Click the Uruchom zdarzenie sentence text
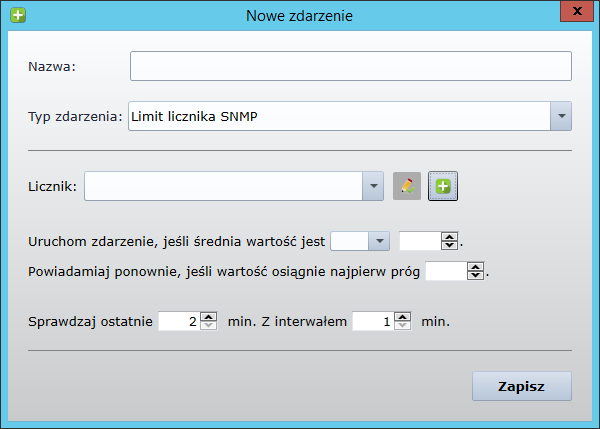 point(176,241)
